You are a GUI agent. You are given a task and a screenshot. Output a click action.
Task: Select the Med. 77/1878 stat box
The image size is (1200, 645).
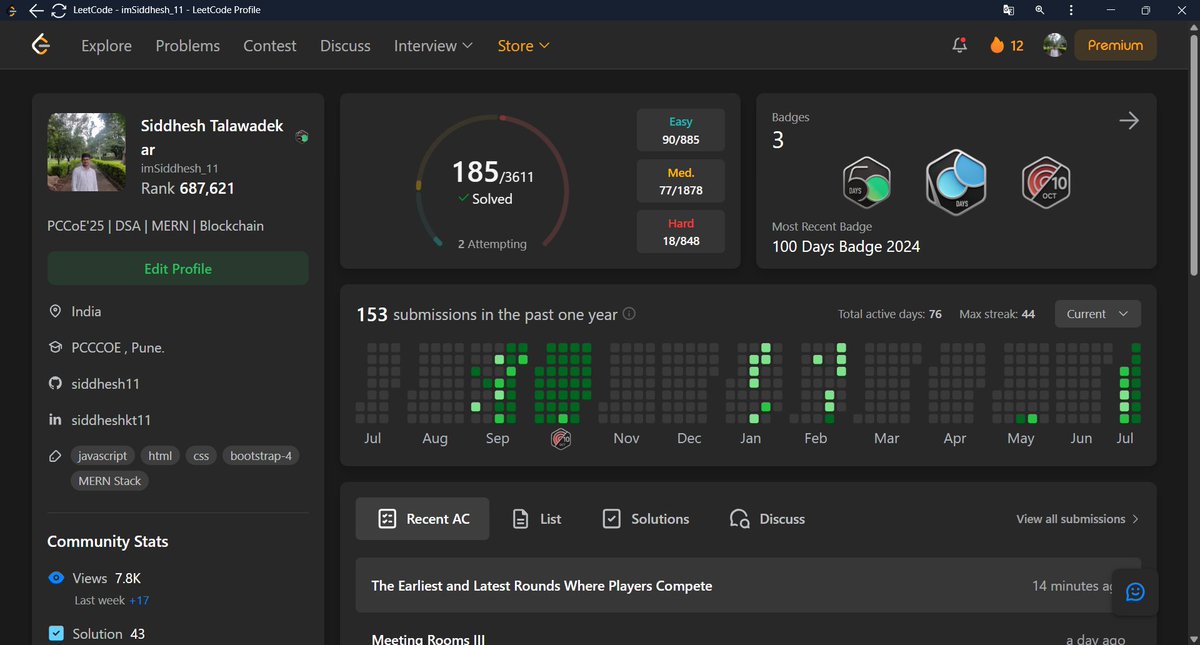pyautogui.click(x=681, y=182)
